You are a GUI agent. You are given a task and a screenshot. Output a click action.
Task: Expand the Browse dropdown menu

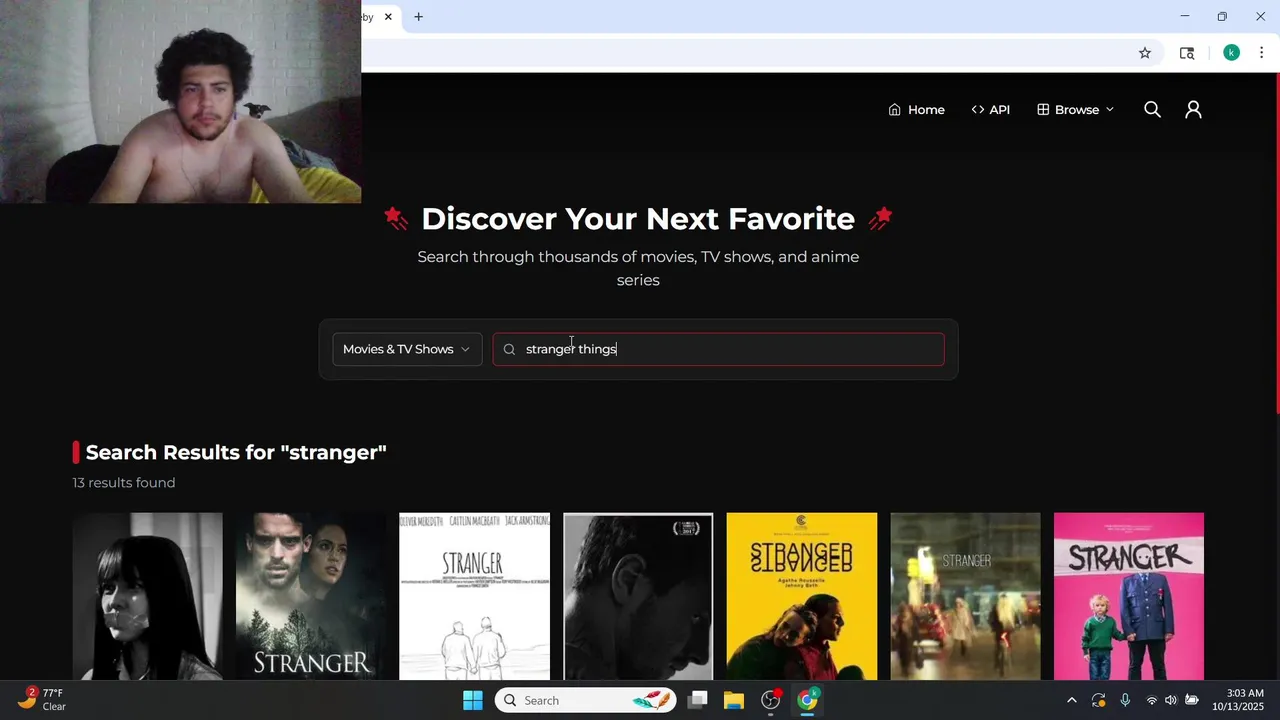(x=1075, y=110)
